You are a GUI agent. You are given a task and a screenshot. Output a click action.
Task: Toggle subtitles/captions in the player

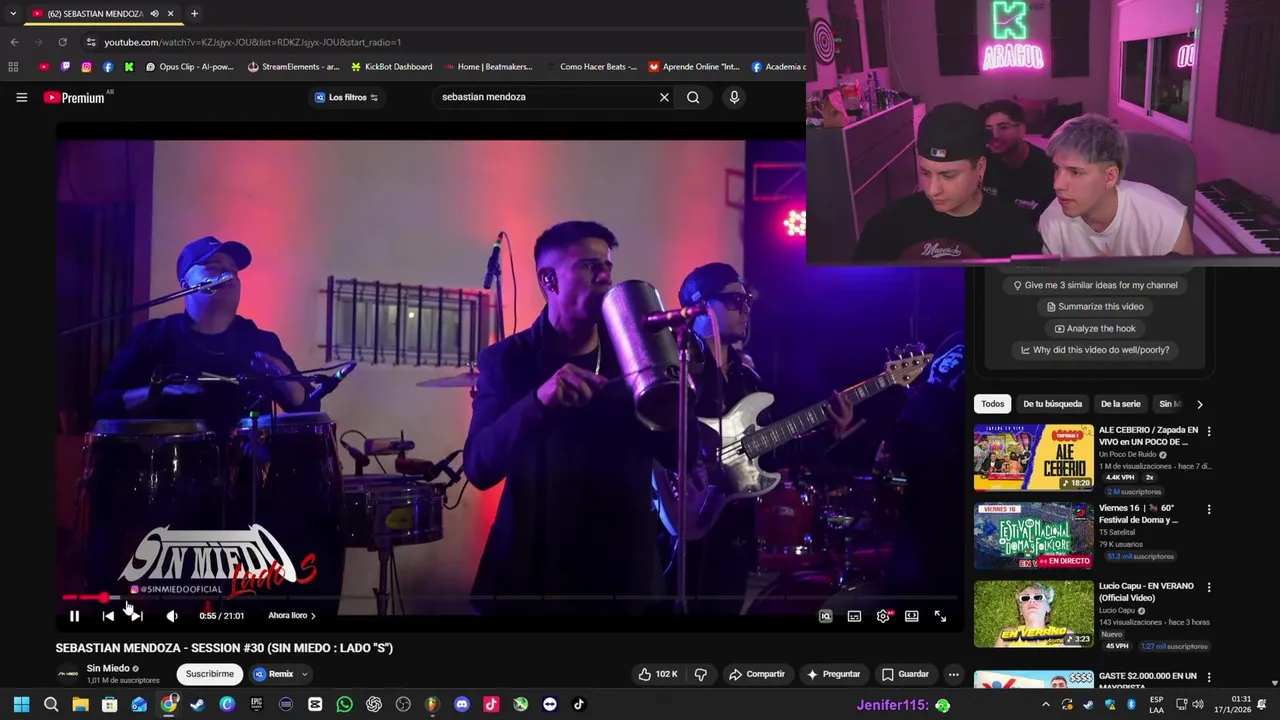point(854,616)
